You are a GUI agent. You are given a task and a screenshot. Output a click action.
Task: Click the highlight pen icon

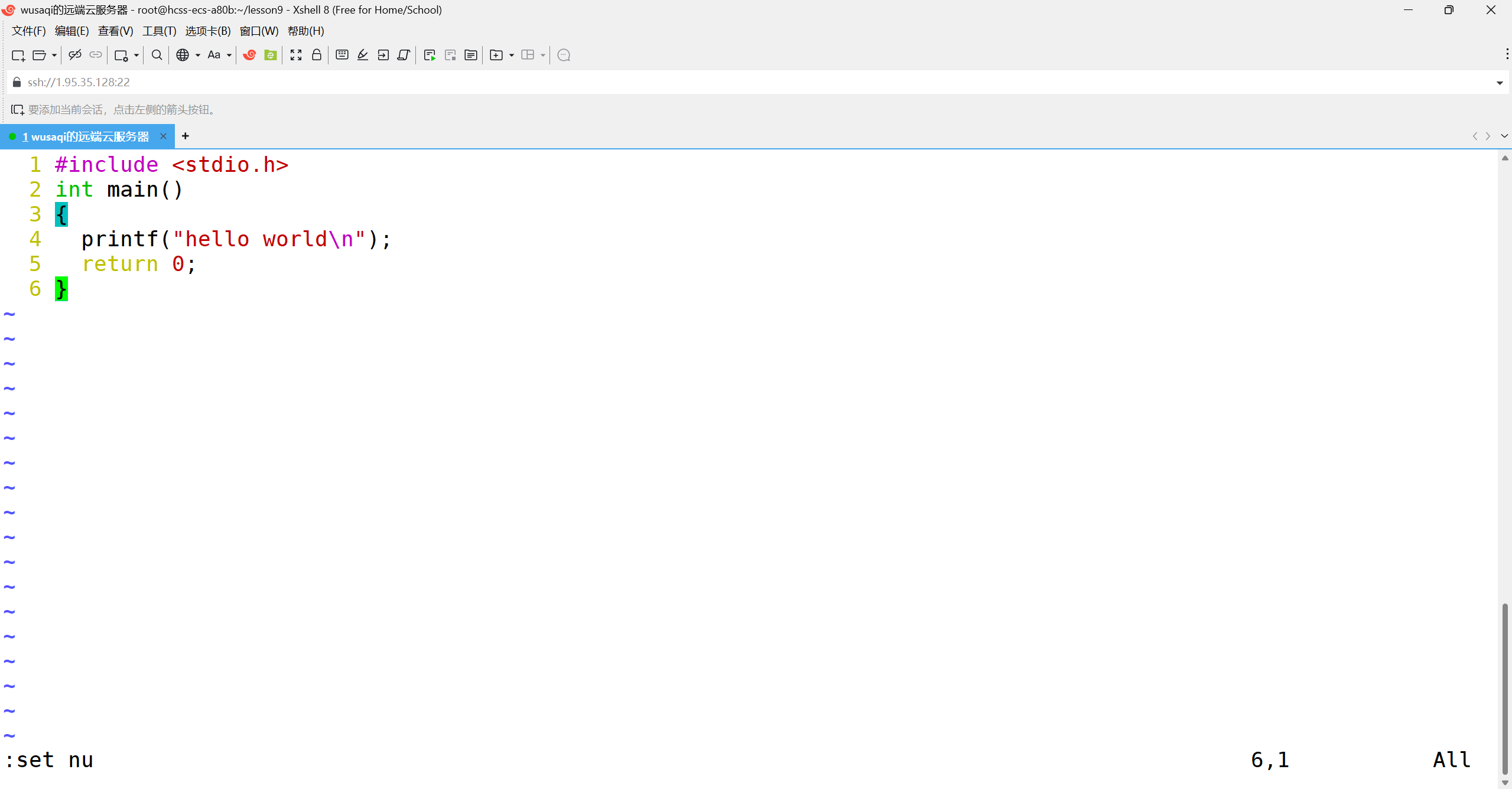click(x=363, y=55)
